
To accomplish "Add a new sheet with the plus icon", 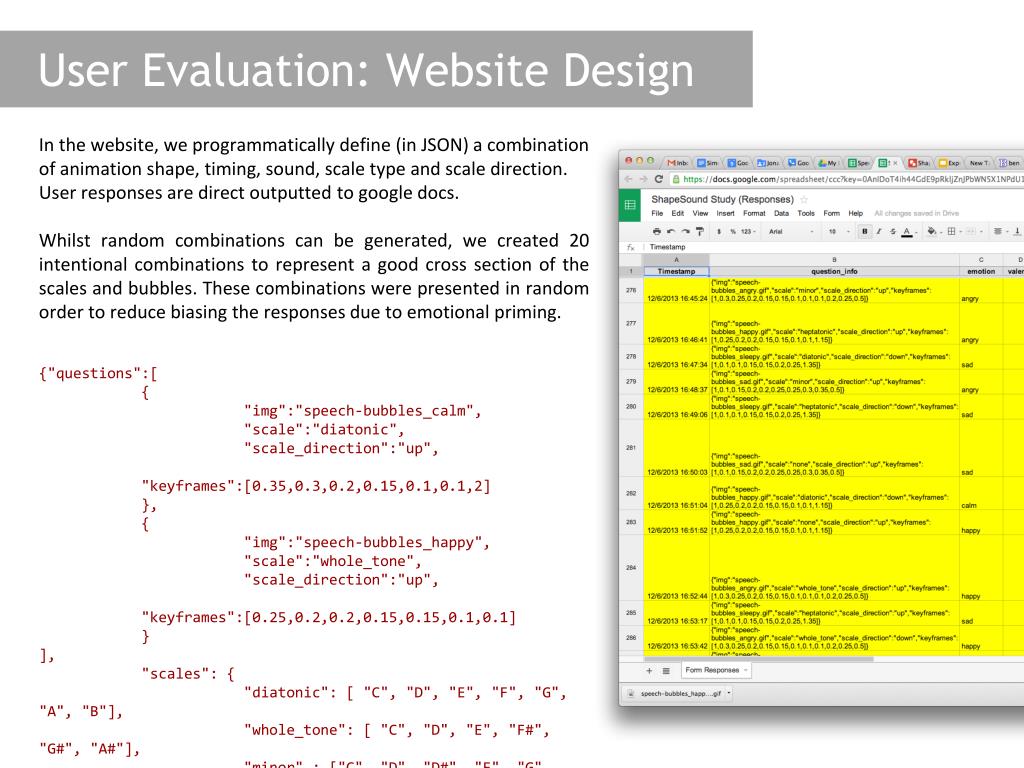I will [x=648, y=671].
